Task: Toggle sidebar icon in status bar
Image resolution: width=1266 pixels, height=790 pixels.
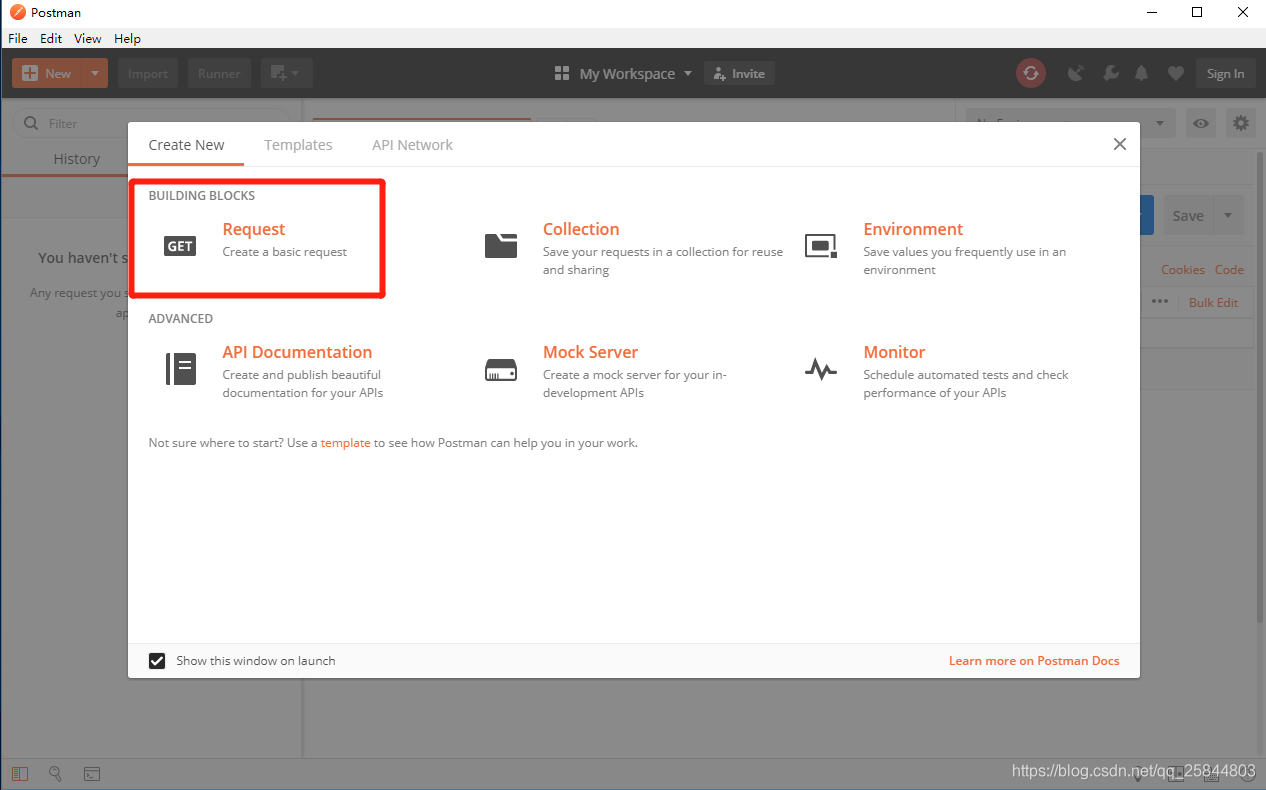Action: [20, 774]
